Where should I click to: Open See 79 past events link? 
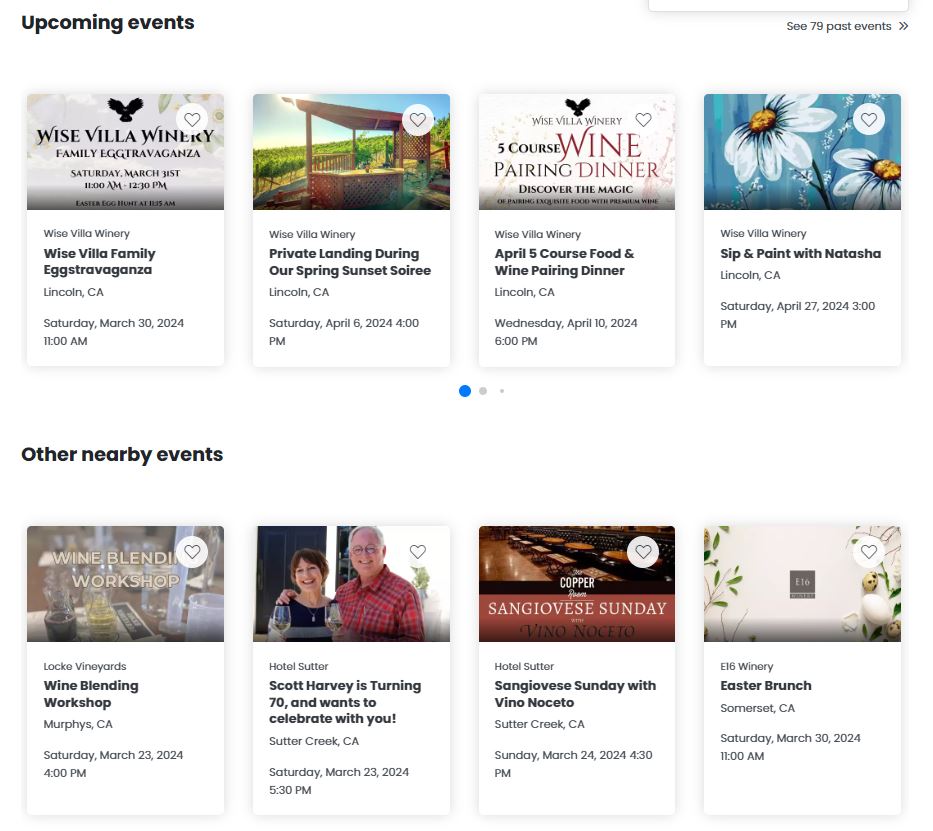[x=838, y=27]
